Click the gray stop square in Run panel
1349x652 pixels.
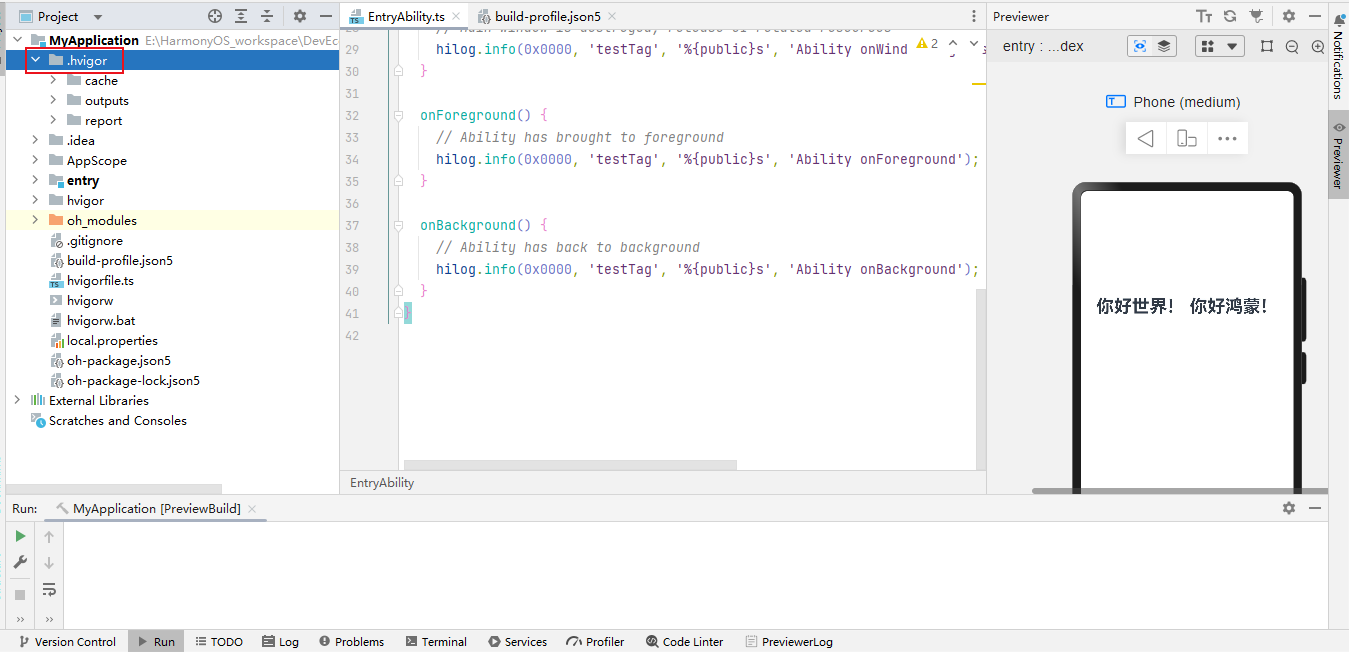20,594
